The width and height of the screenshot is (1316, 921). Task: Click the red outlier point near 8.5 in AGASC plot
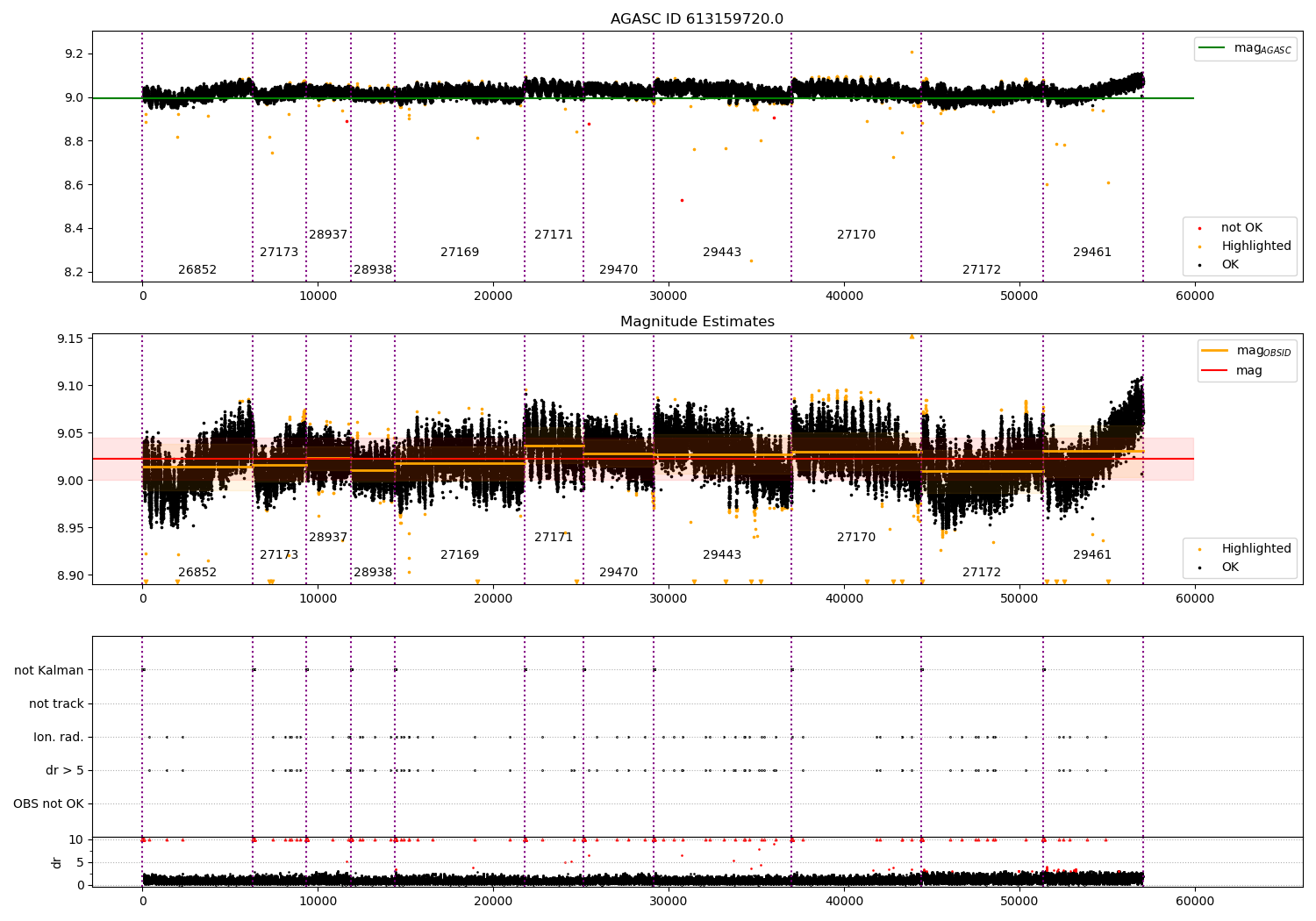coord(682,200)
